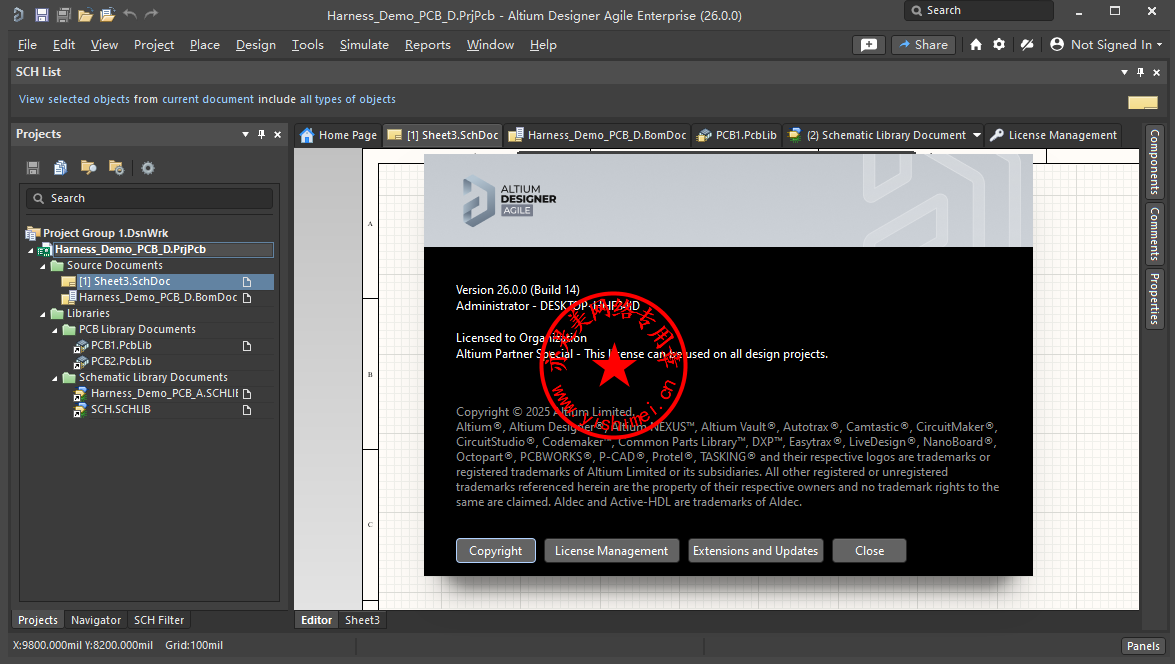Toggle pin on the SCH List panel
Image resolution: width=1175 pixels, height=664 pixels.
click(1140, 72)
